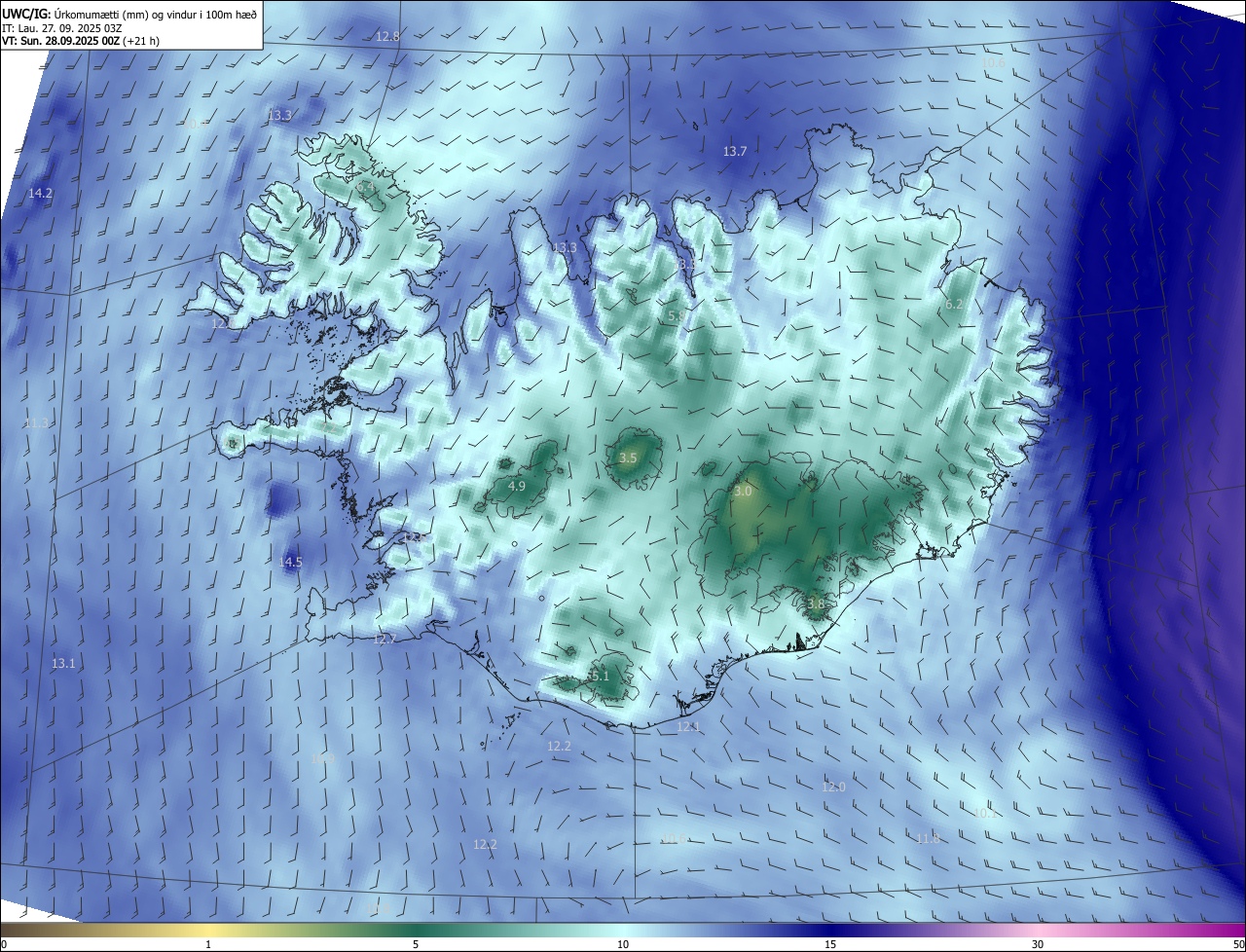Click the colour scale tick labelled 15

click(830, 944)
